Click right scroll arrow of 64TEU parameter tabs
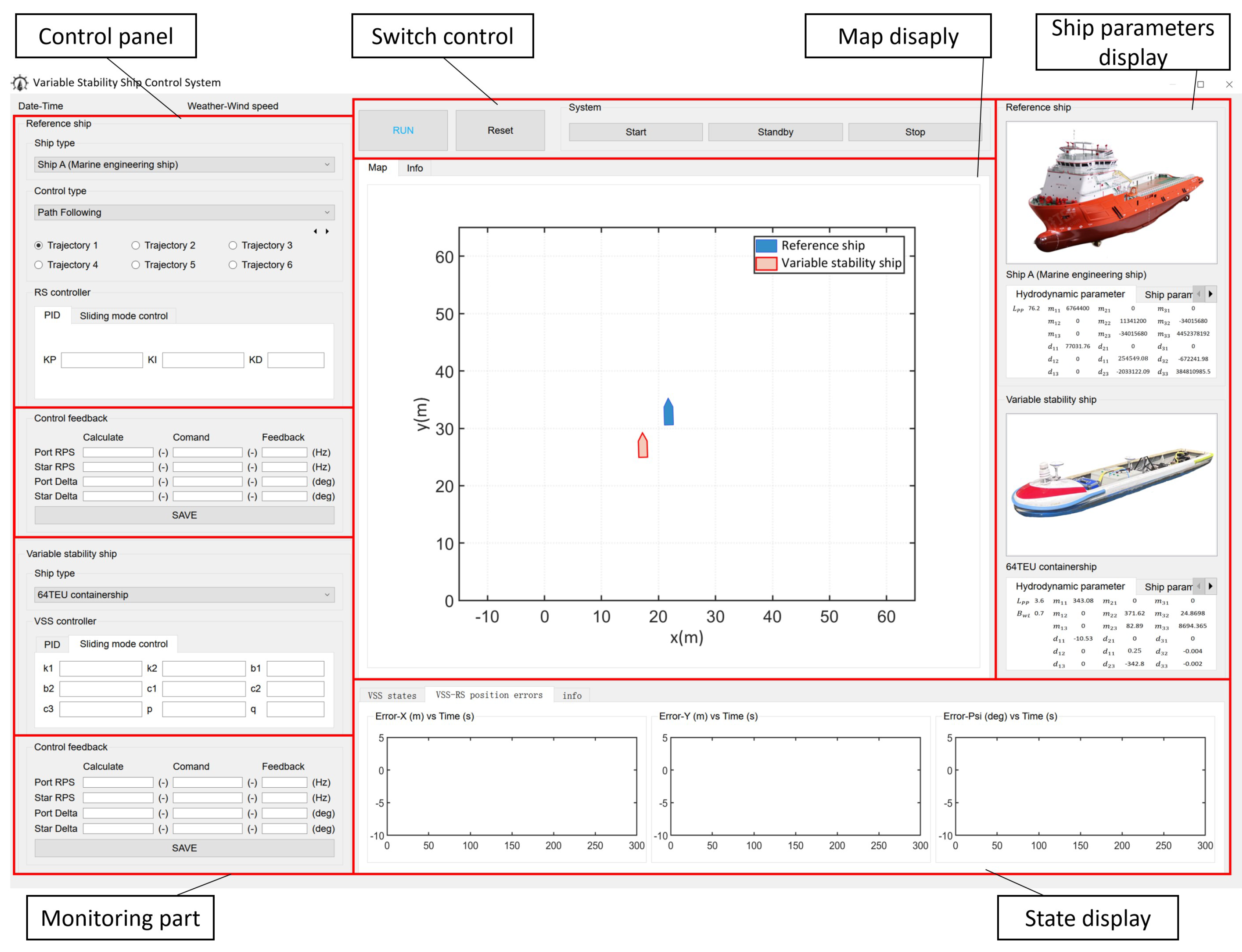Viewport: 1242px width, 952px height. tap(1210, 586)
